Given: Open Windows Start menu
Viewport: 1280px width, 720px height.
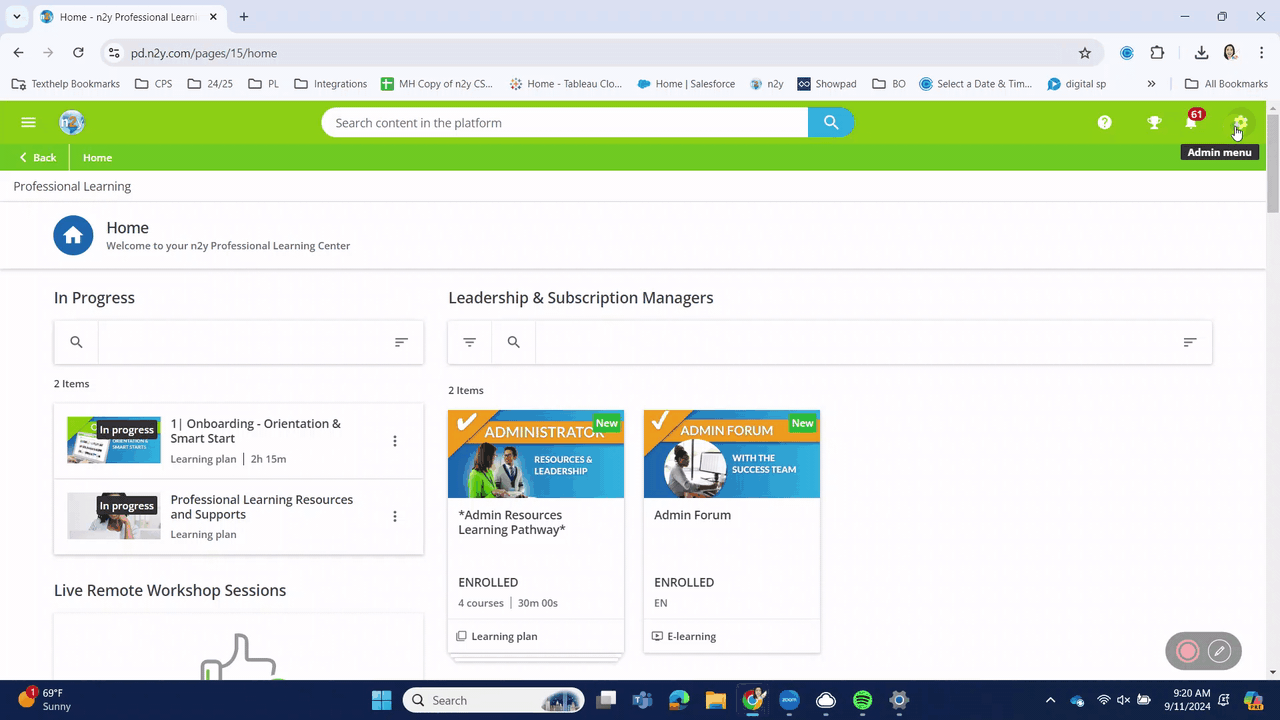Looking at the screenshot, I should [381, 700].
